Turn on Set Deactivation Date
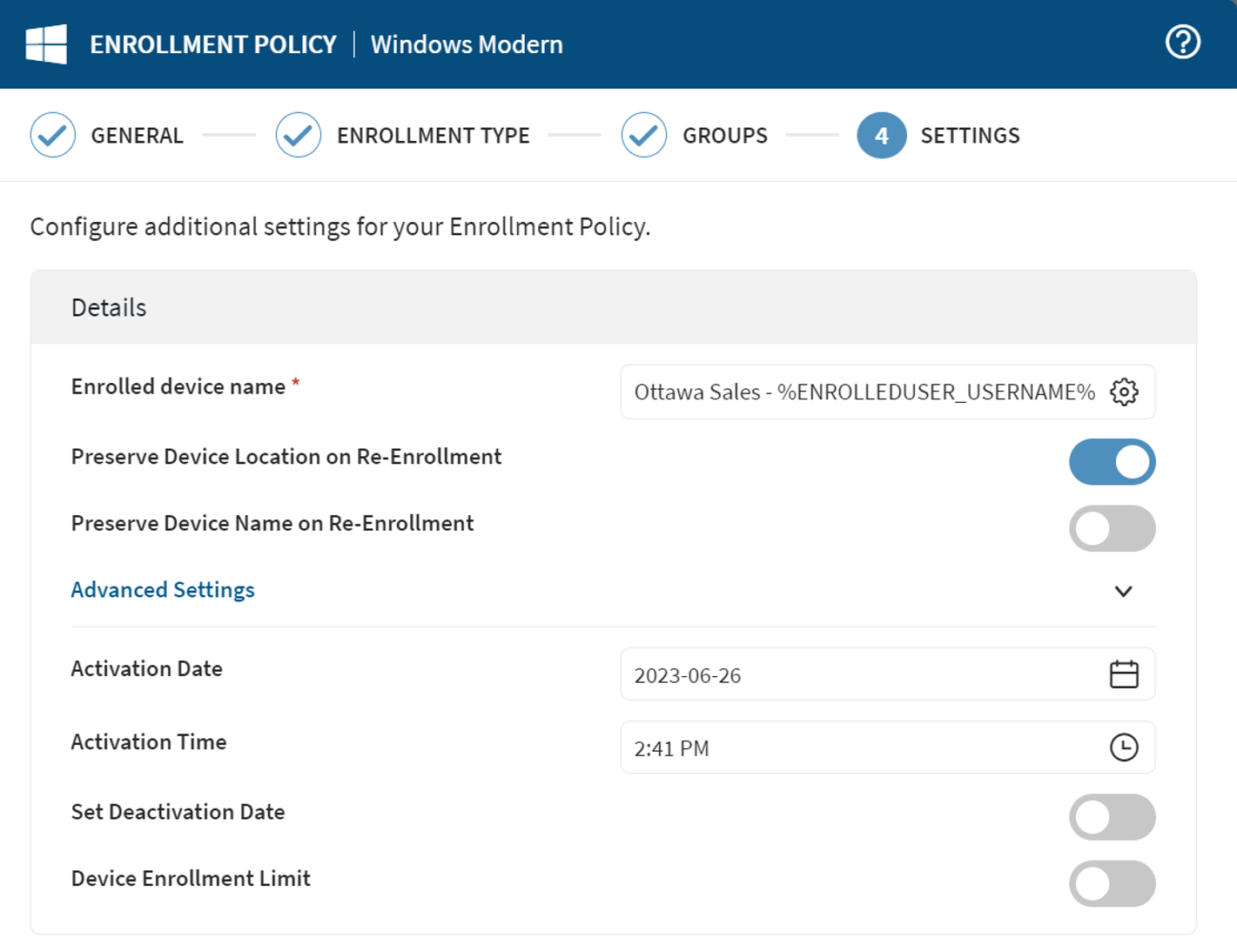The height and width of the screenshot is (952, 1237). click(1113, 817)
